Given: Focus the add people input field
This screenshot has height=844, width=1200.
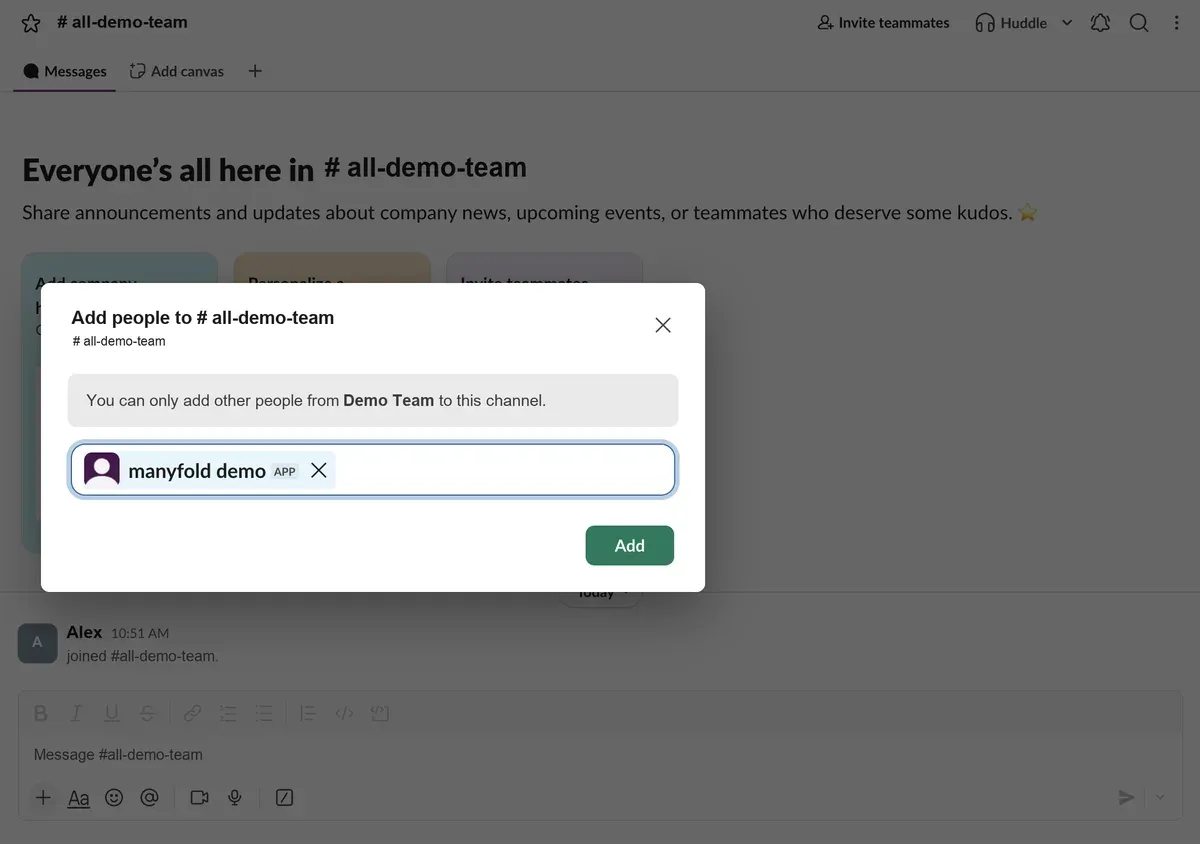Looking at the screenshot, I should click(x=373, y=470).
